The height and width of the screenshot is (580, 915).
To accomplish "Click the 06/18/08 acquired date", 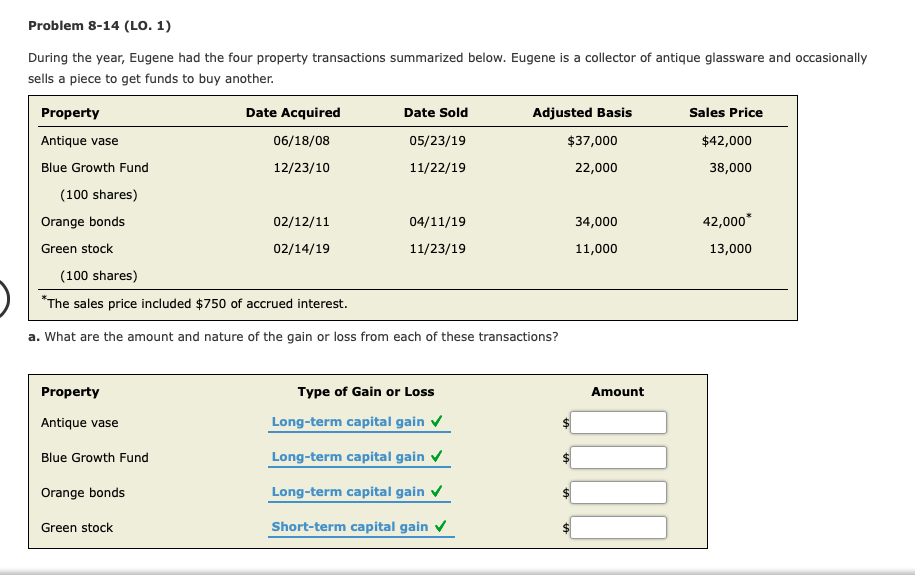I will tap(302, 141).
